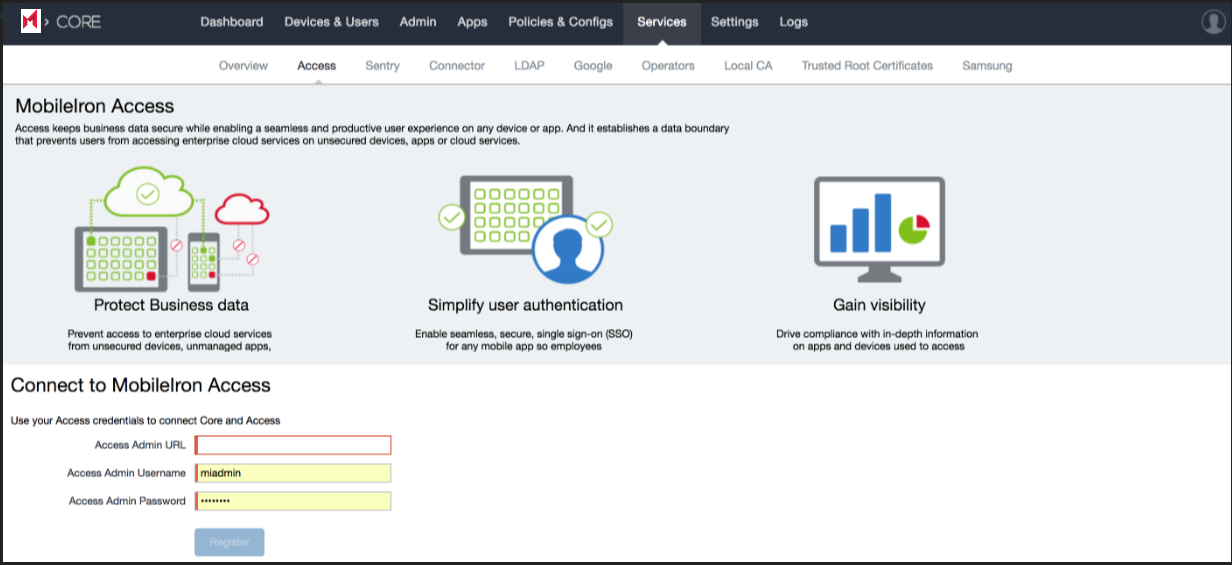
Task: Switch to the Connector tab
Action: tap(457, 66)
